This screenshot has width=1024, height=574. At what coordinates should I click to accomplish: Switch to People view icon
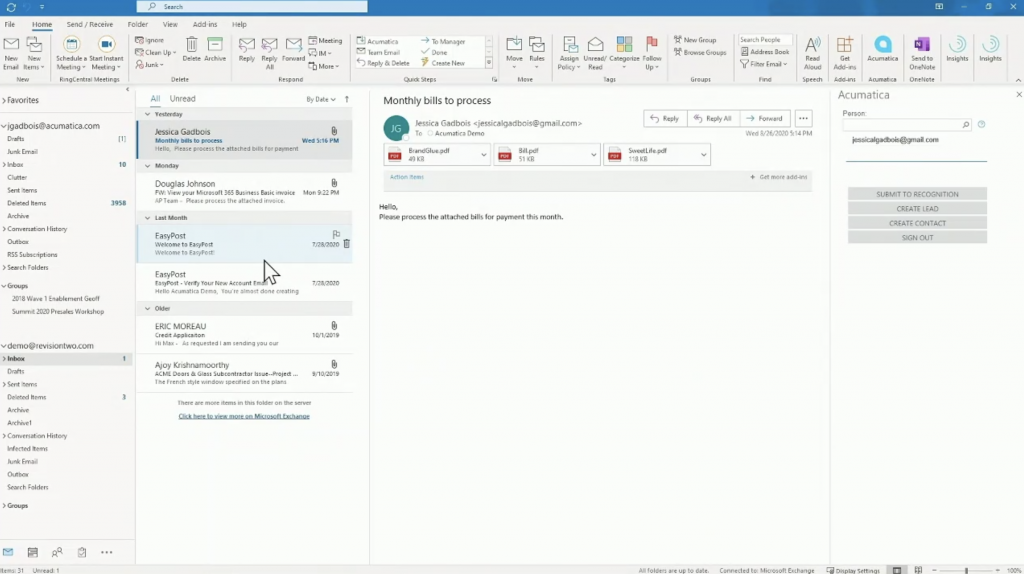point(57,552)
